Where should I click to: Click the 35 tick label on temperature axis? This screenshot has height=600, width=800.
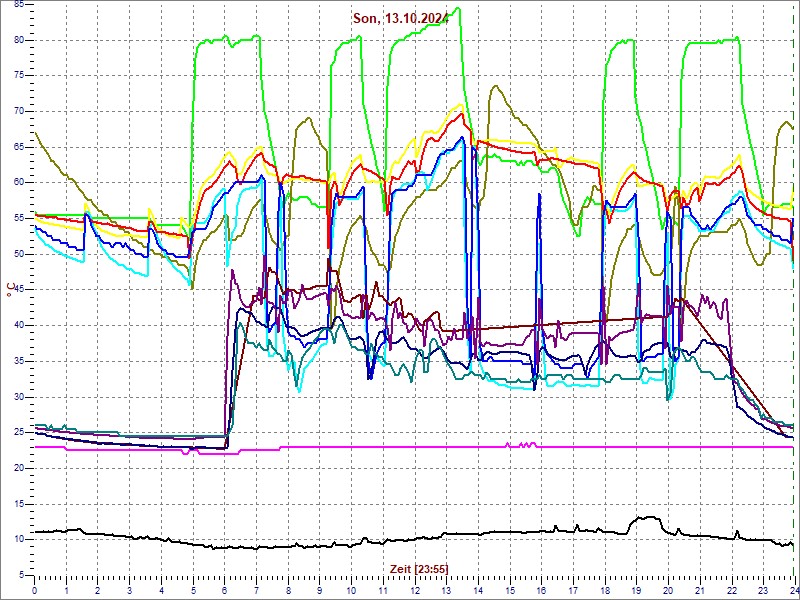(18, 361)
